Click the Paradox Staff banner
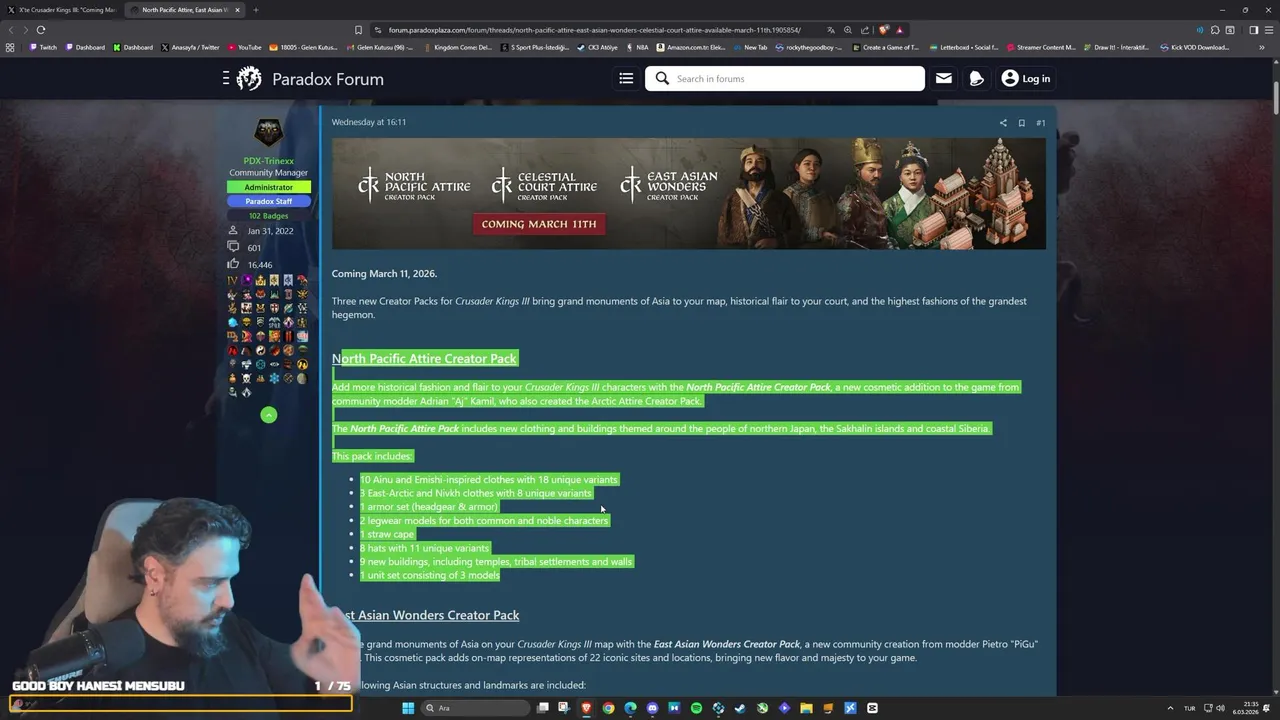This screenshot has width=1280, height=720. pyautogui.click(x=268, y=201)
